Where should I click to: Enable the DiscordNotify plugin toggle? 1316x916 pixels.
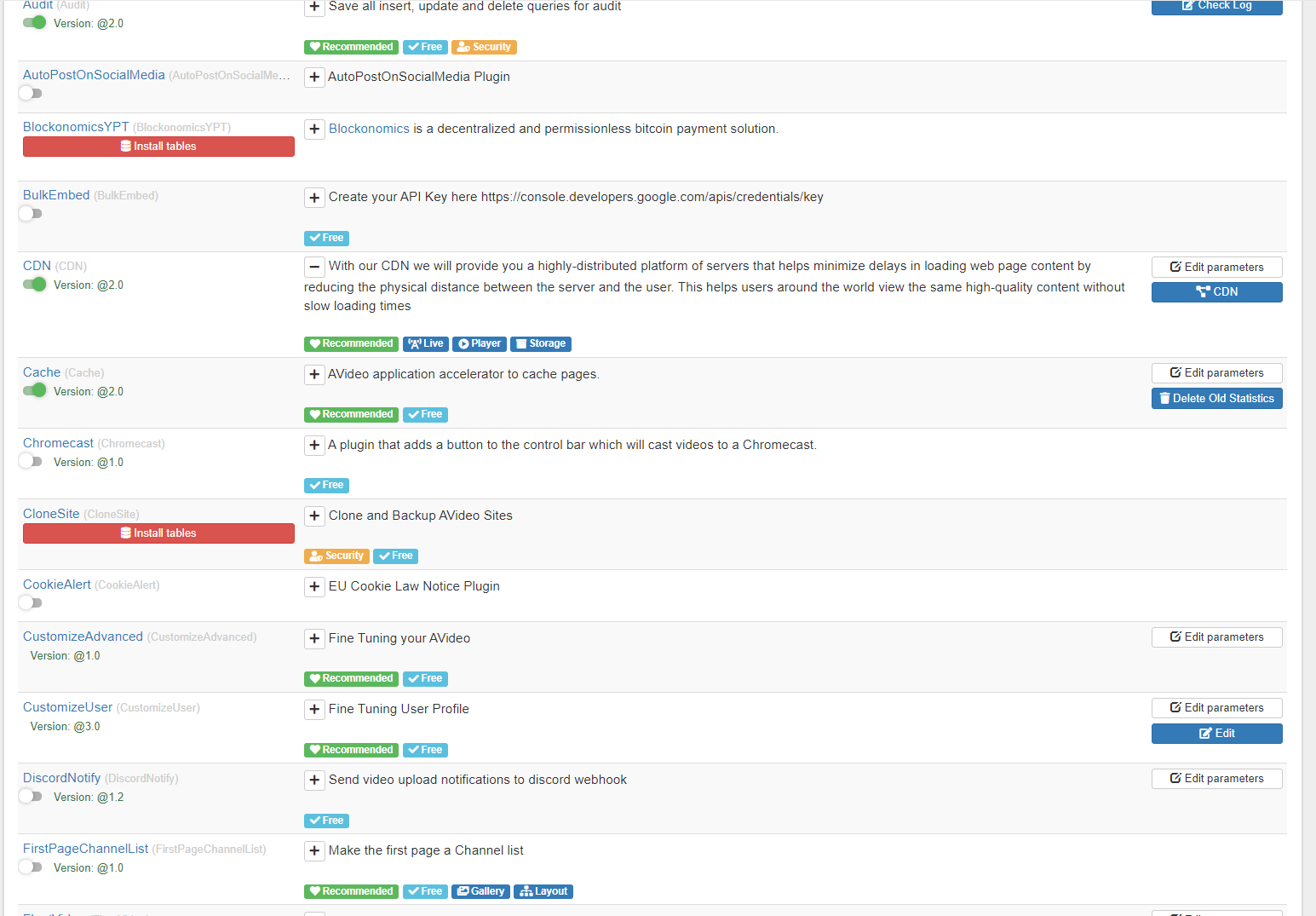30,796
